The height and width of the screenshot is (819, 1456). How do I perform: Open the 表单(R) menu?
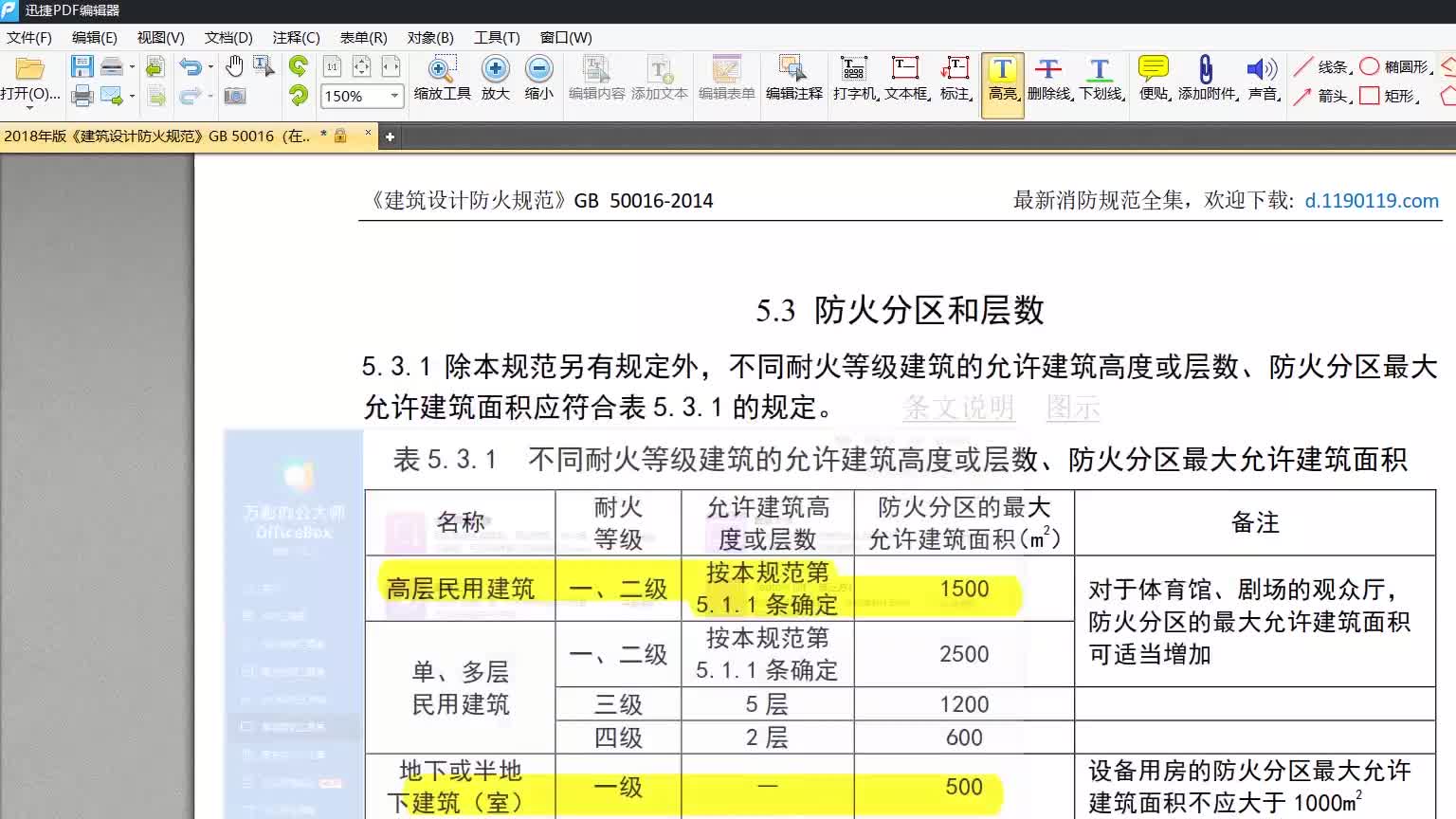pos(363,37)
